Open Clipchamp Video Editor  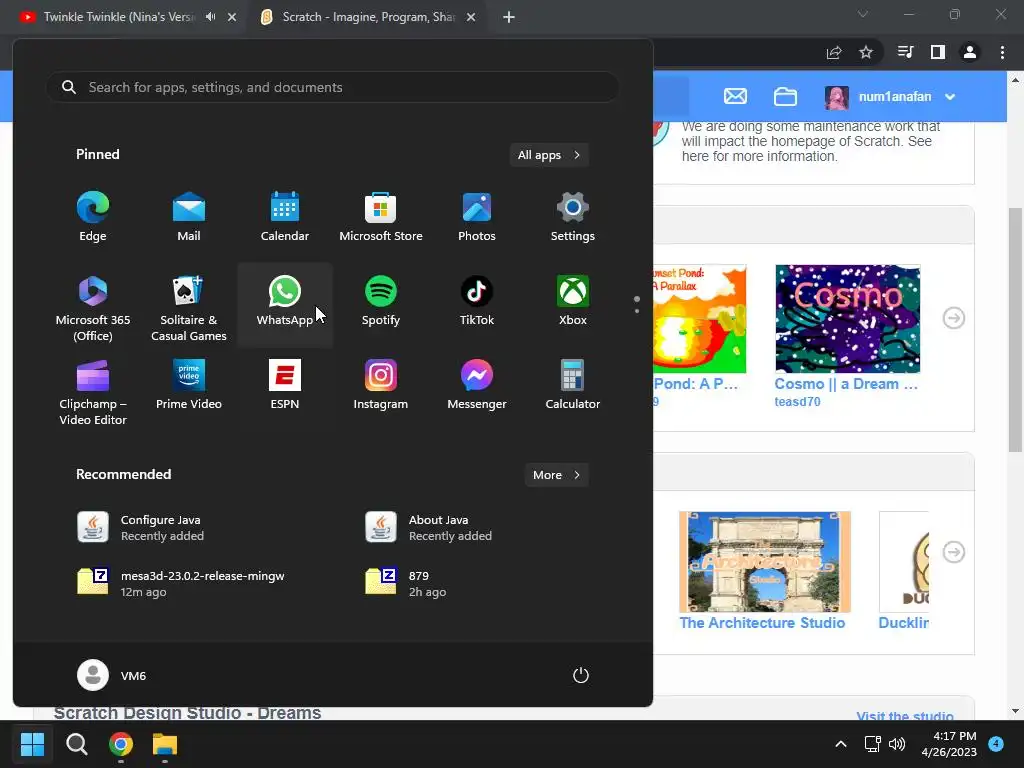(93, 392)
